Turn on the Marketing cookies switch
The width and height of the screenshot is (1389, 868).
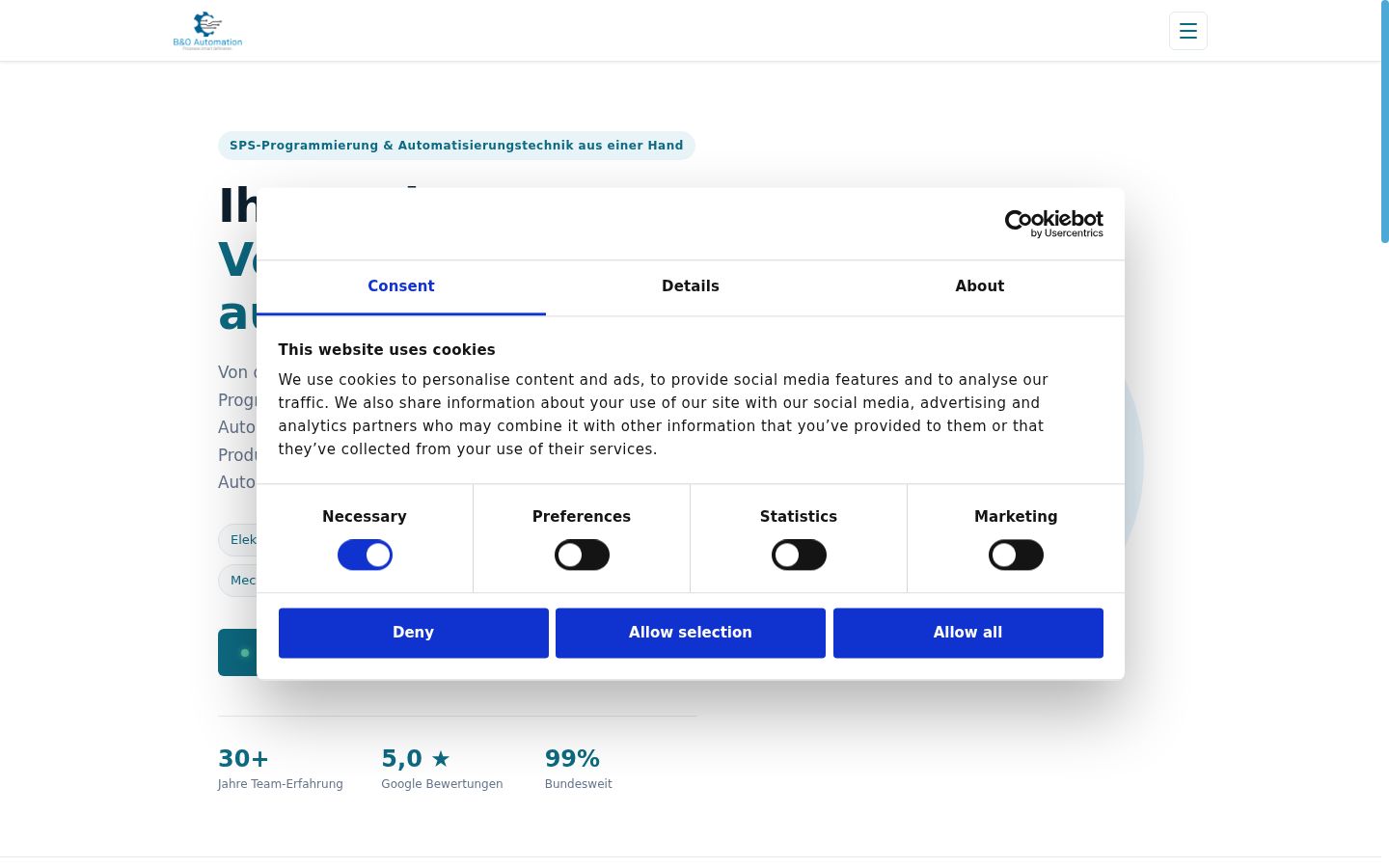click(x=1016, y=556)
